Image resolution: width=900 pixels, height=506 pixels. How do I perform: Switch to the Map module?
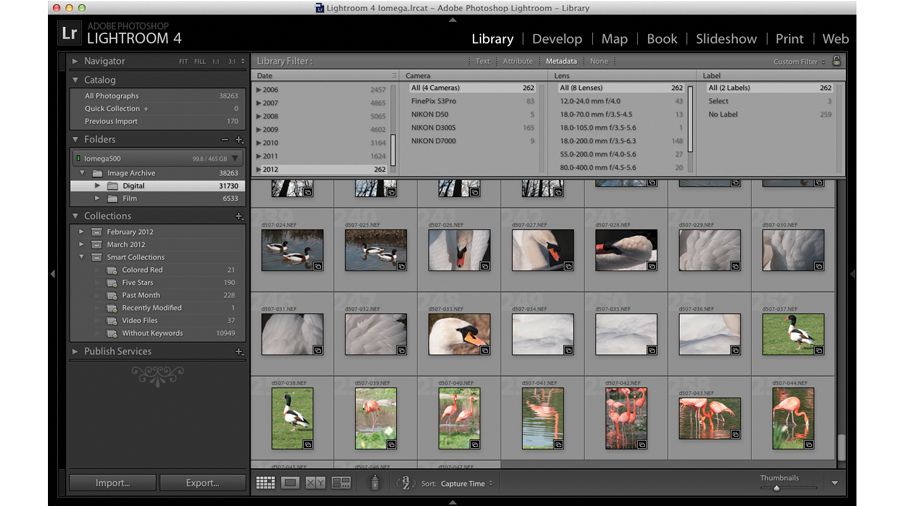point(614,39)
